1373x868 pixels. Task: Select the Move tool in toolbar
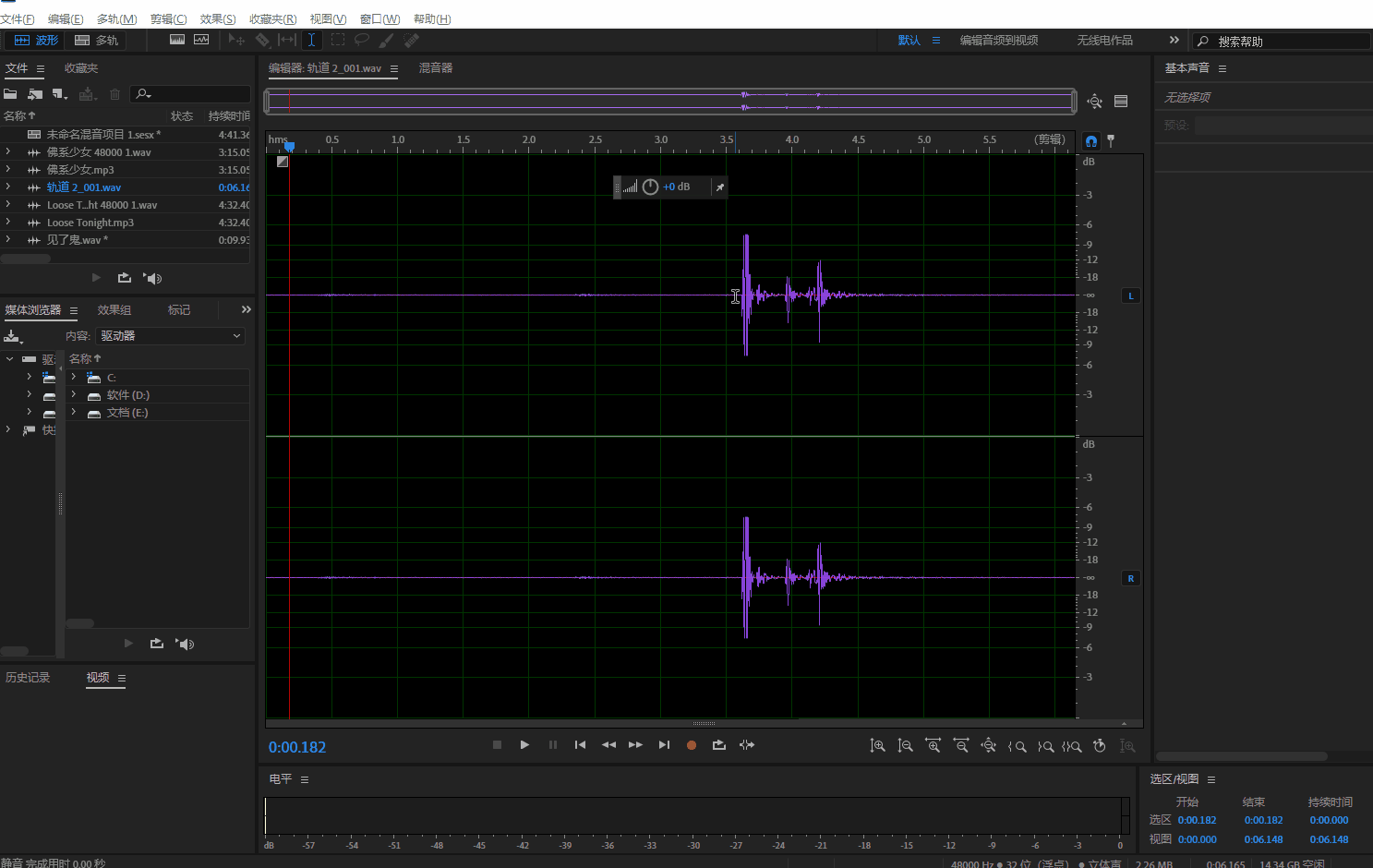pyautogui.click(x=236, y=40)
